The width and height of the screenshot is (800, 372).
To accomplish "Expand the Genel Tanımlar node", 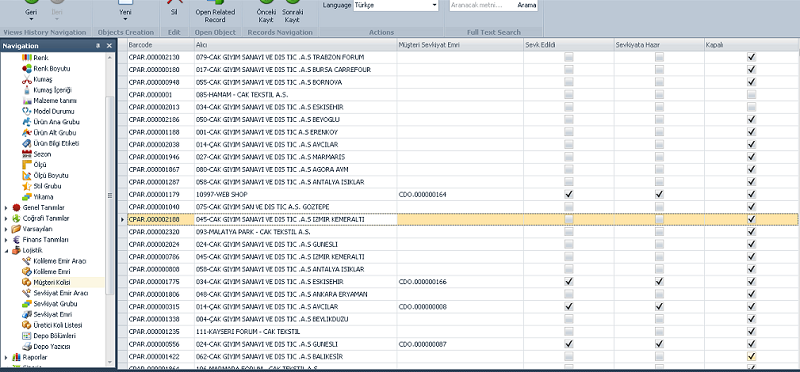I will pos(6,208).
